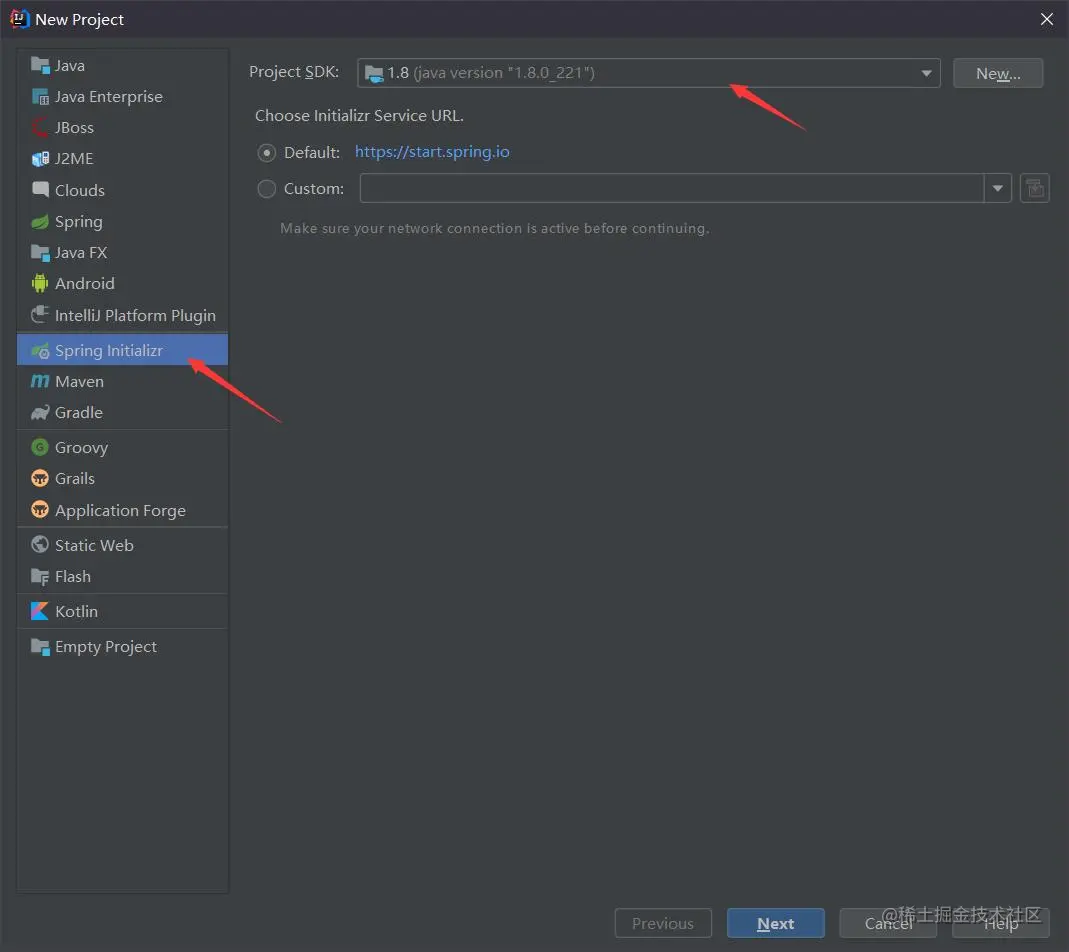Image resolution: width=1069 pixels, height=952 pixels.
Task: Click the Spring Initializr label text
Action: [x=108, y=351]
